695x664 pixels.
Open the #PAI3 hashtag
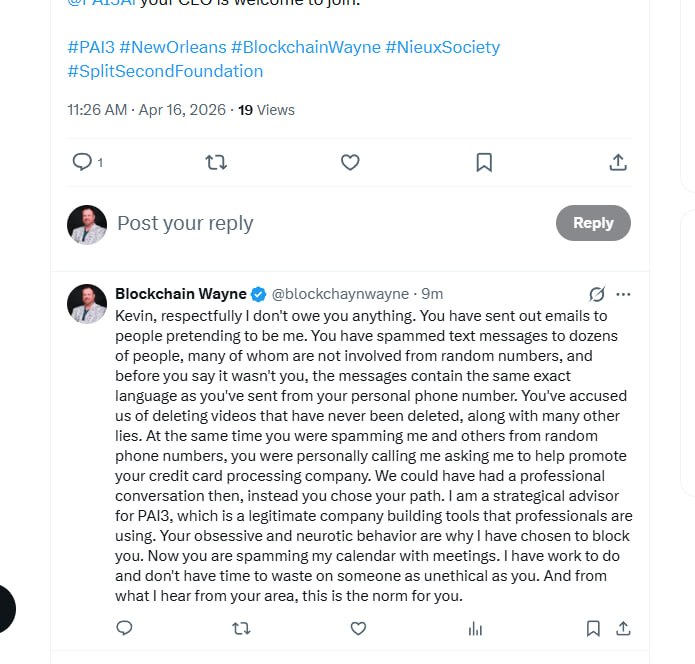91,47
